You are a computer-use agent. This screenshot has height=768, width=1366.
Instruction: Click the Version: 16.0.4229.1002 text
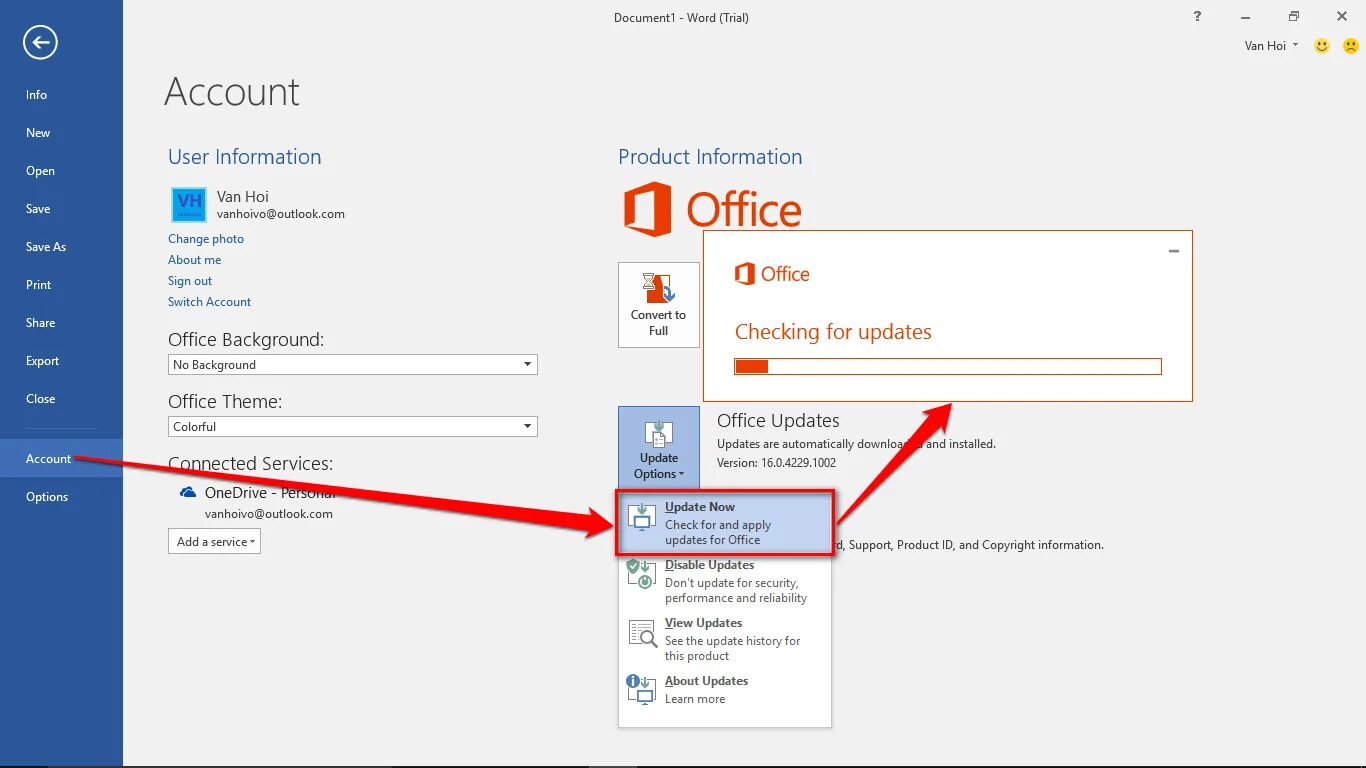[776, 463]
